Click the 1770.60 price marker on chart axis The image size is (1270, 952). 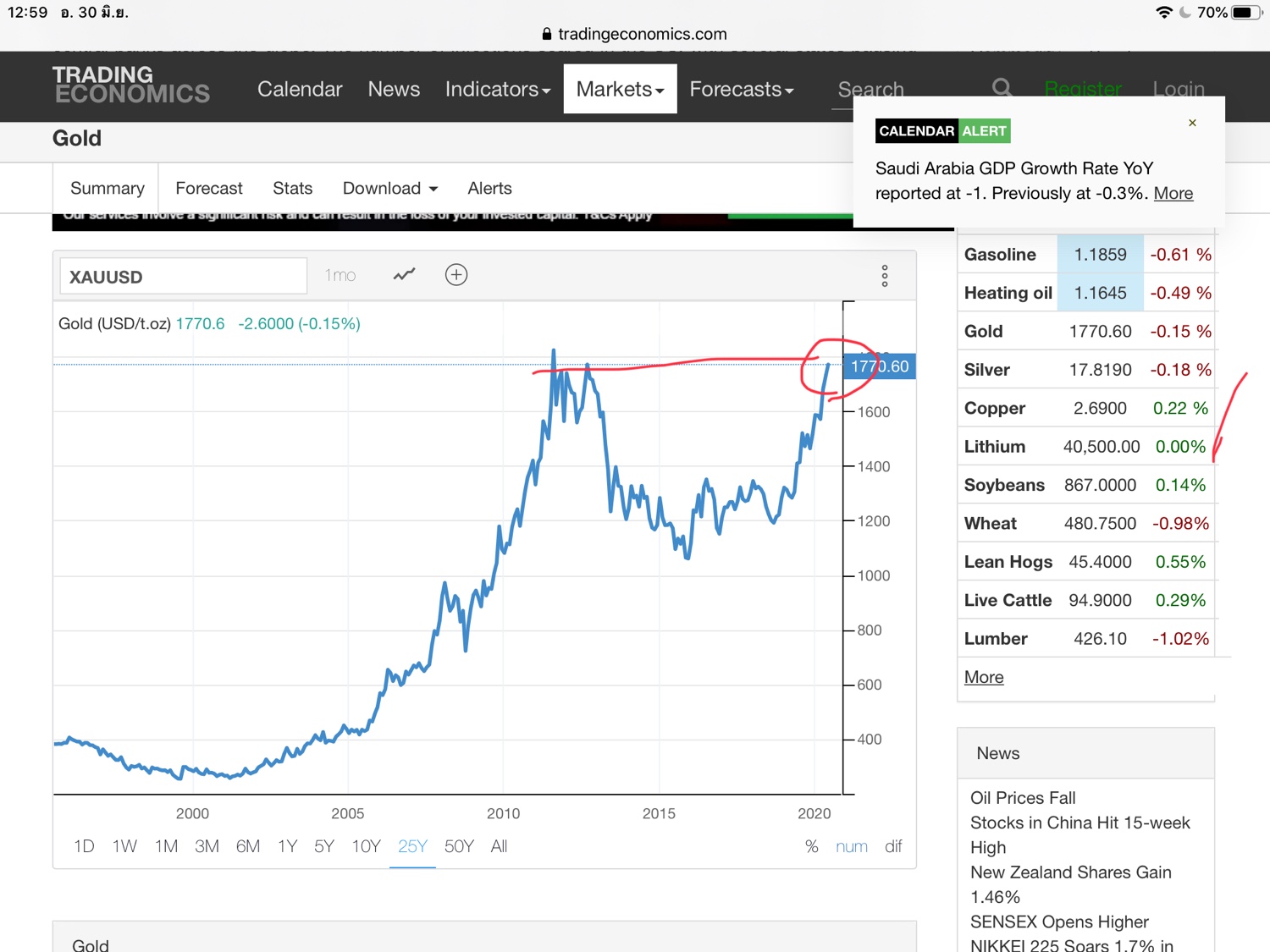pyautogui.click(x=880, y=366)
